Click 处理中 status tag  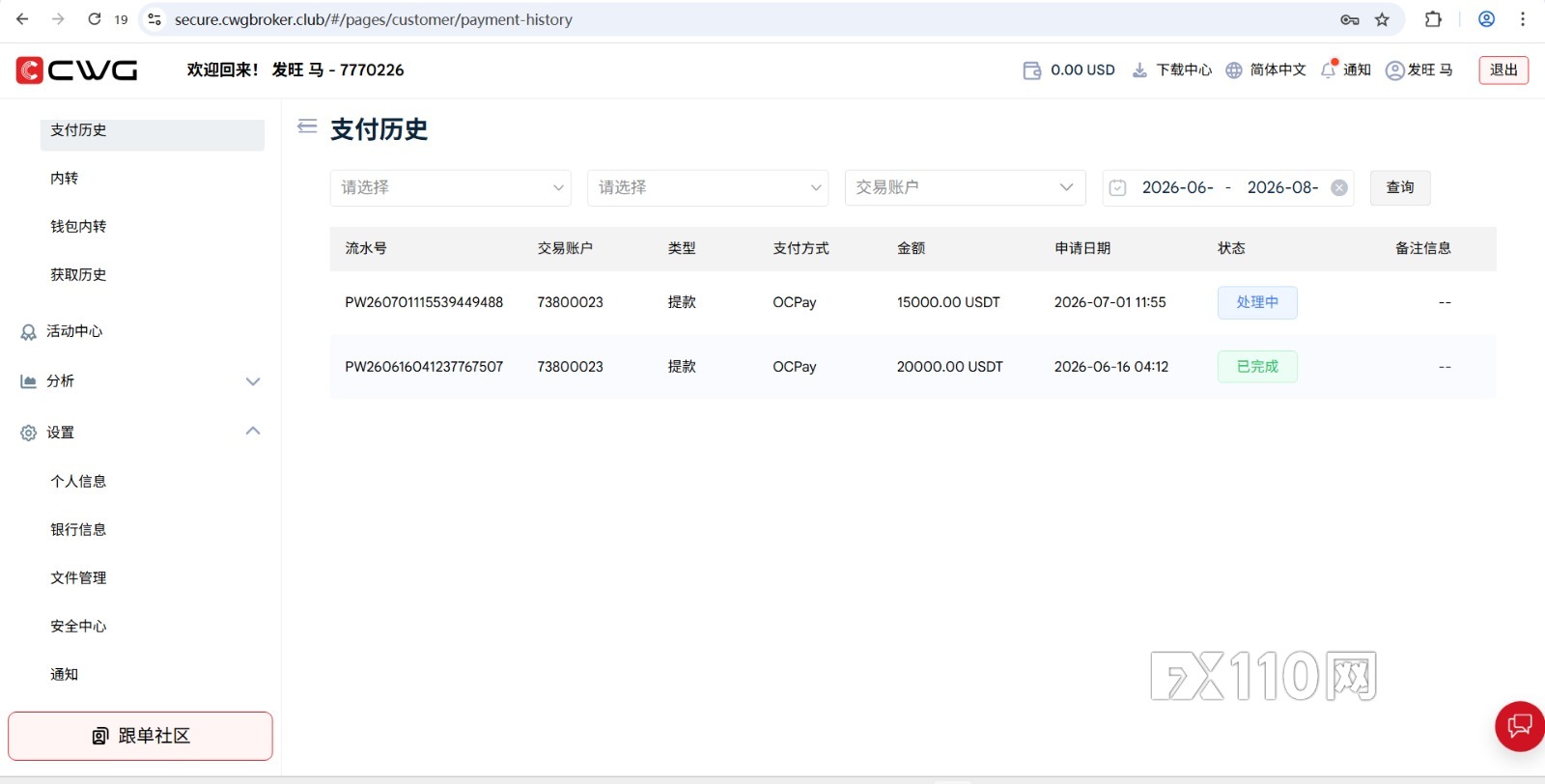click(1257, 302)
